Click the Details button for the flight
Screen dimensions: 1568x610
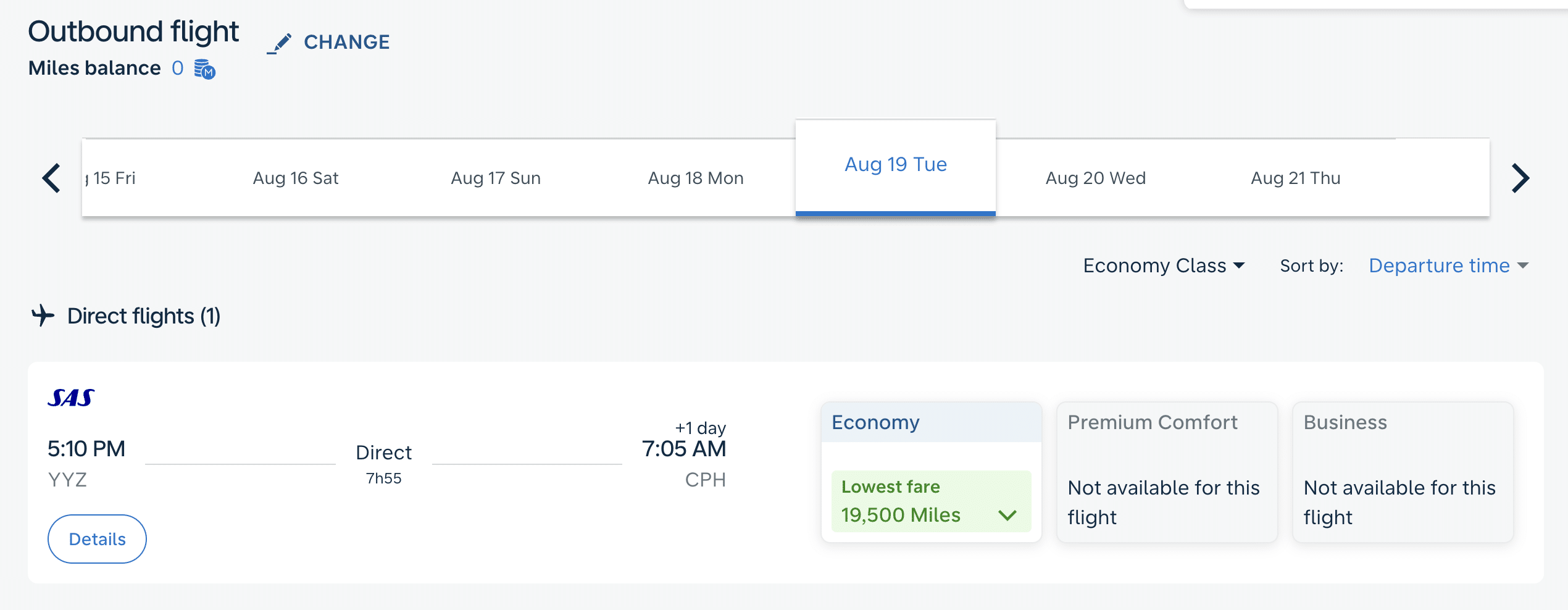(97, 539)
